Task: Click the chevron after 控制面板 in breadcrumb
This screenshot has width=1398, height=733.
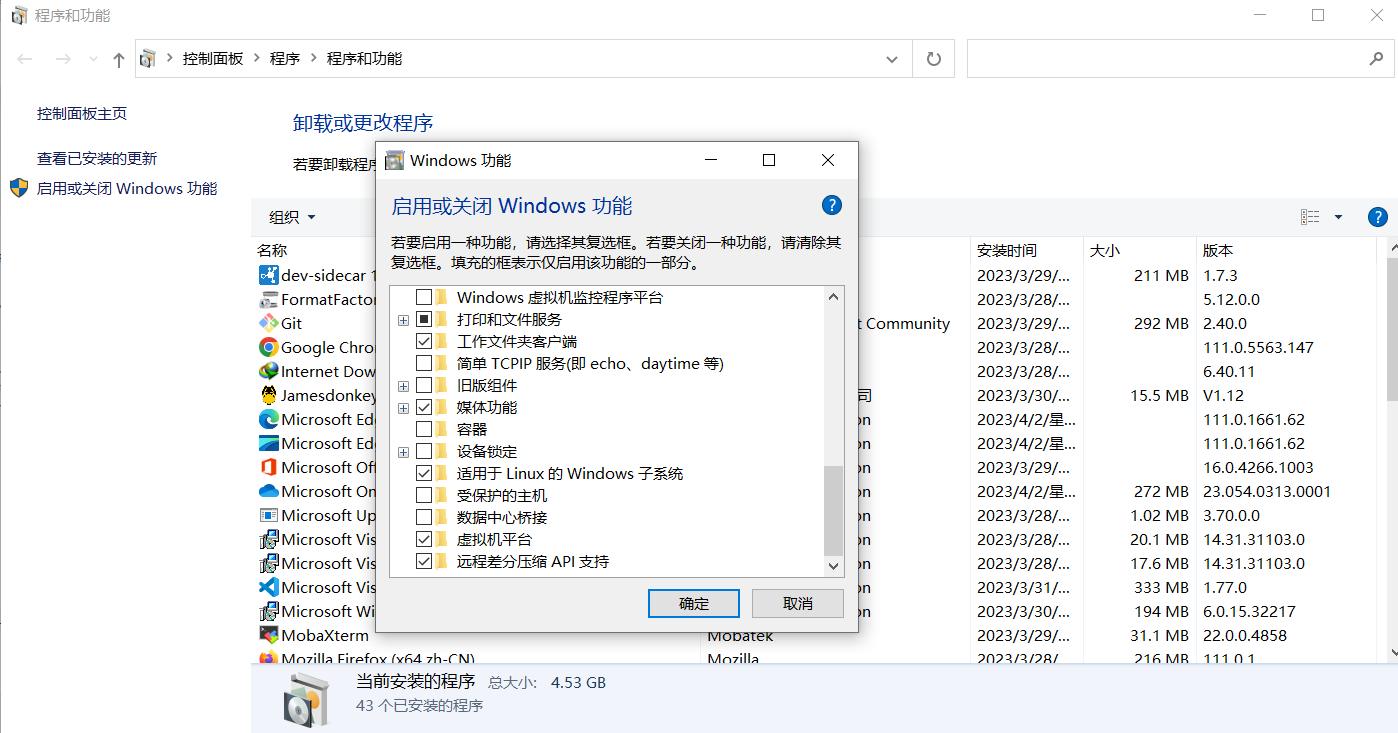Action: [257, 59]
